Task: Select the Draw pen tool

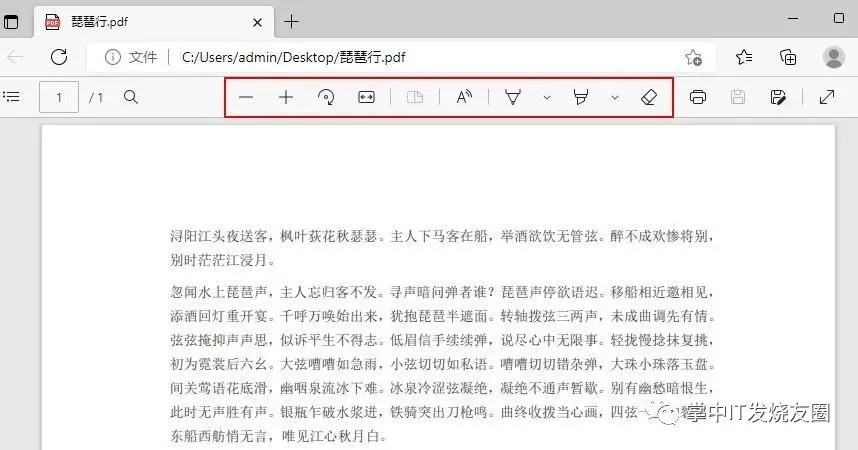Action: (513, 97)
